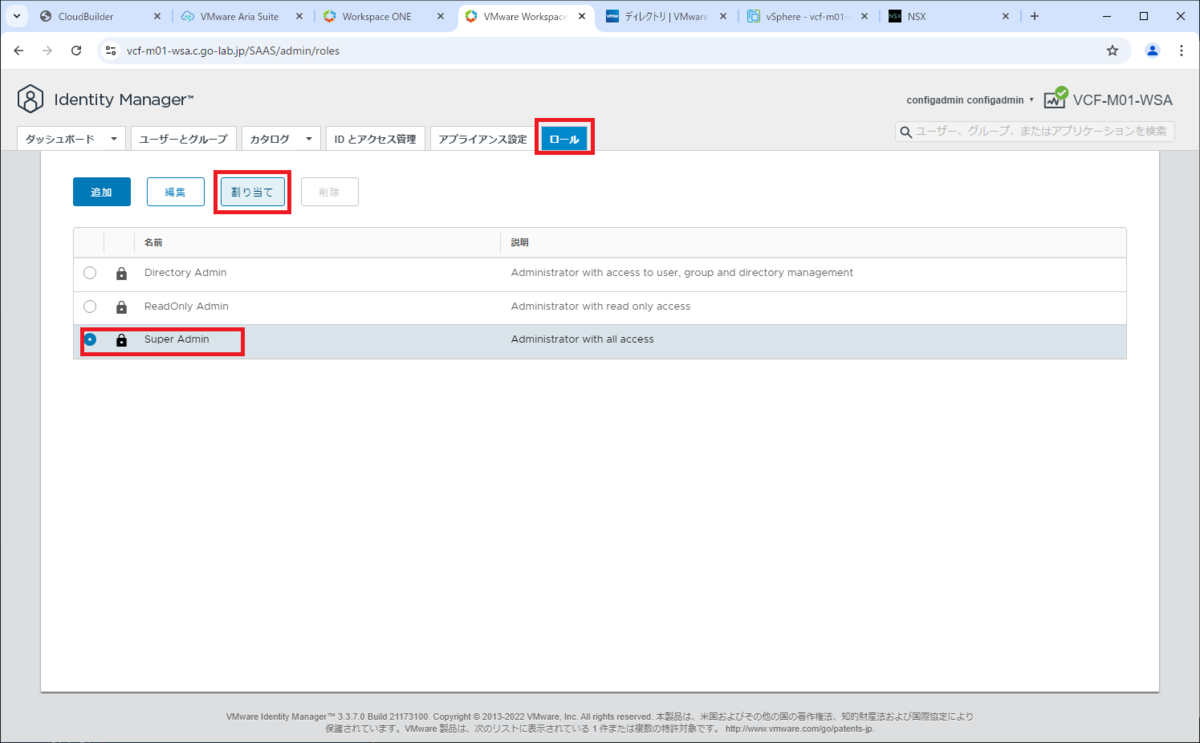Click the 説明 column header
1200x743 pixels.
[x=520, y=242]
